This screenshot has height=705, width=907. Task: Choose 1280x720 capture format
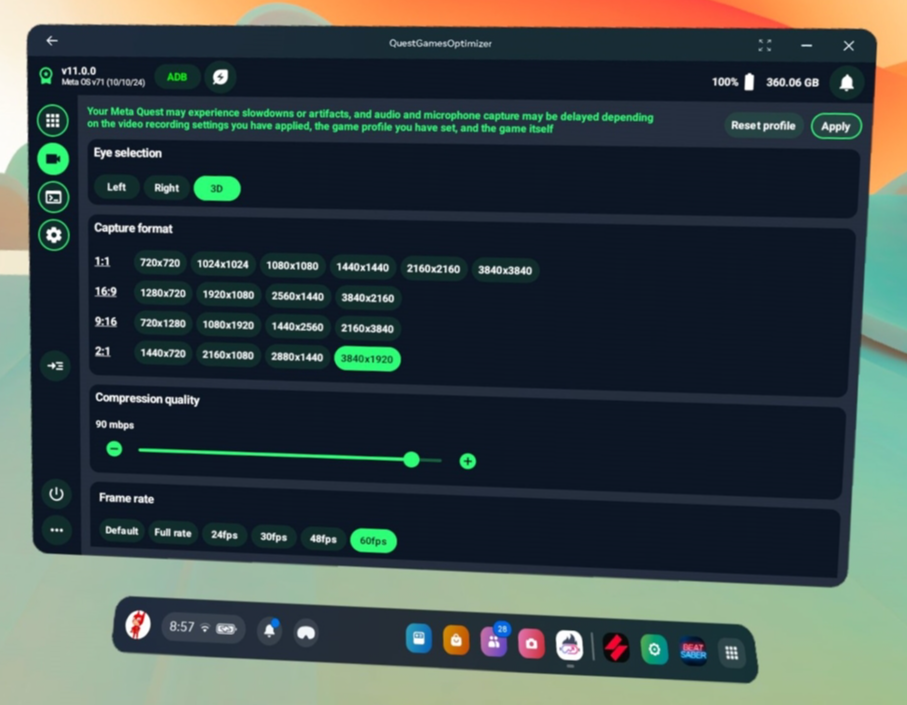pos(163,293)
